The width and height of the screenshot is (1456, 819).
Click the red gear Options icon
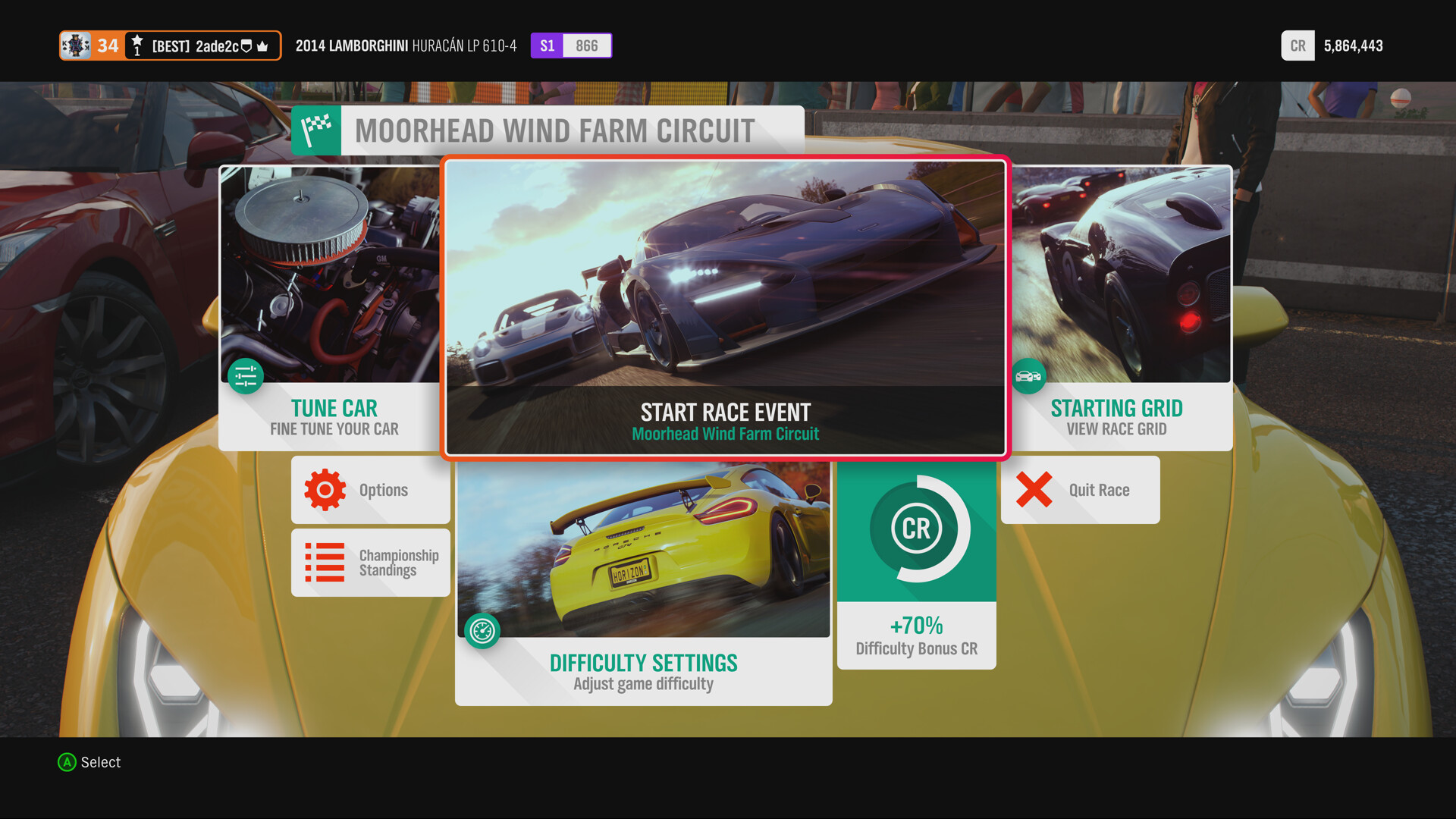[x=325, y=490]
